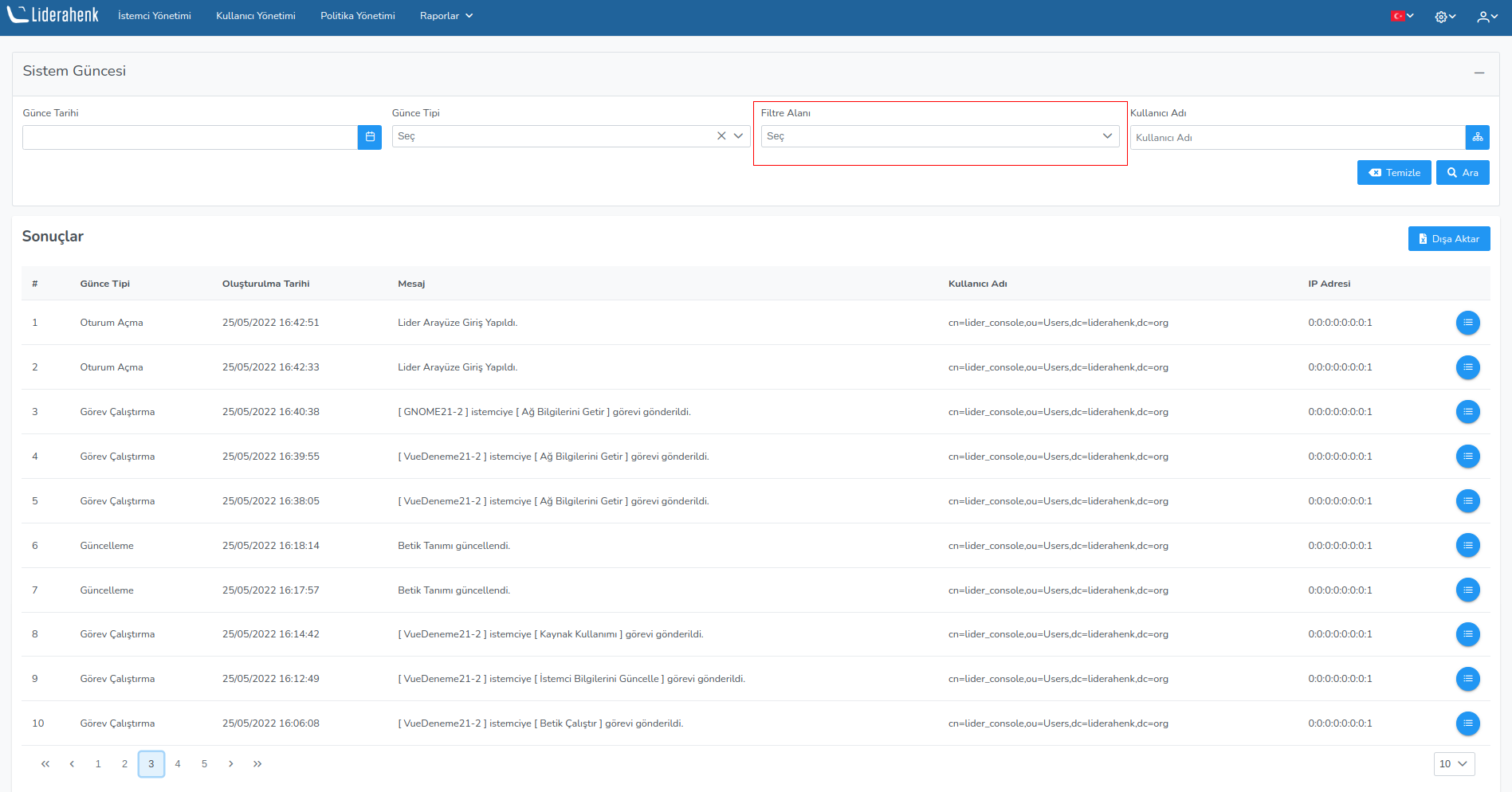
Task: Export results with Dışa Aktar
Action: tap(1448, 239)
